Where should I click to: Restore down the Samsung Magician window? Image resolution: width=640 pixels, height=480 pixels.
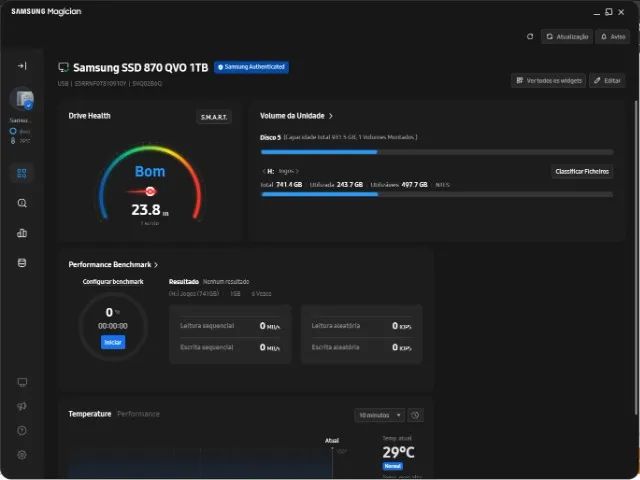[x=609, y=12]
